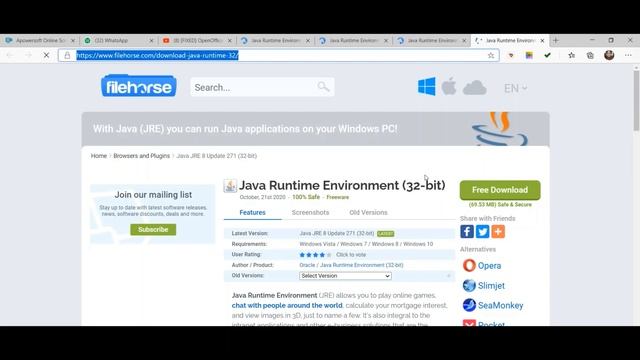This screenshot has width=640, height=360.
Task: Click the browser forward arrow
Action: tap(28, 55)
